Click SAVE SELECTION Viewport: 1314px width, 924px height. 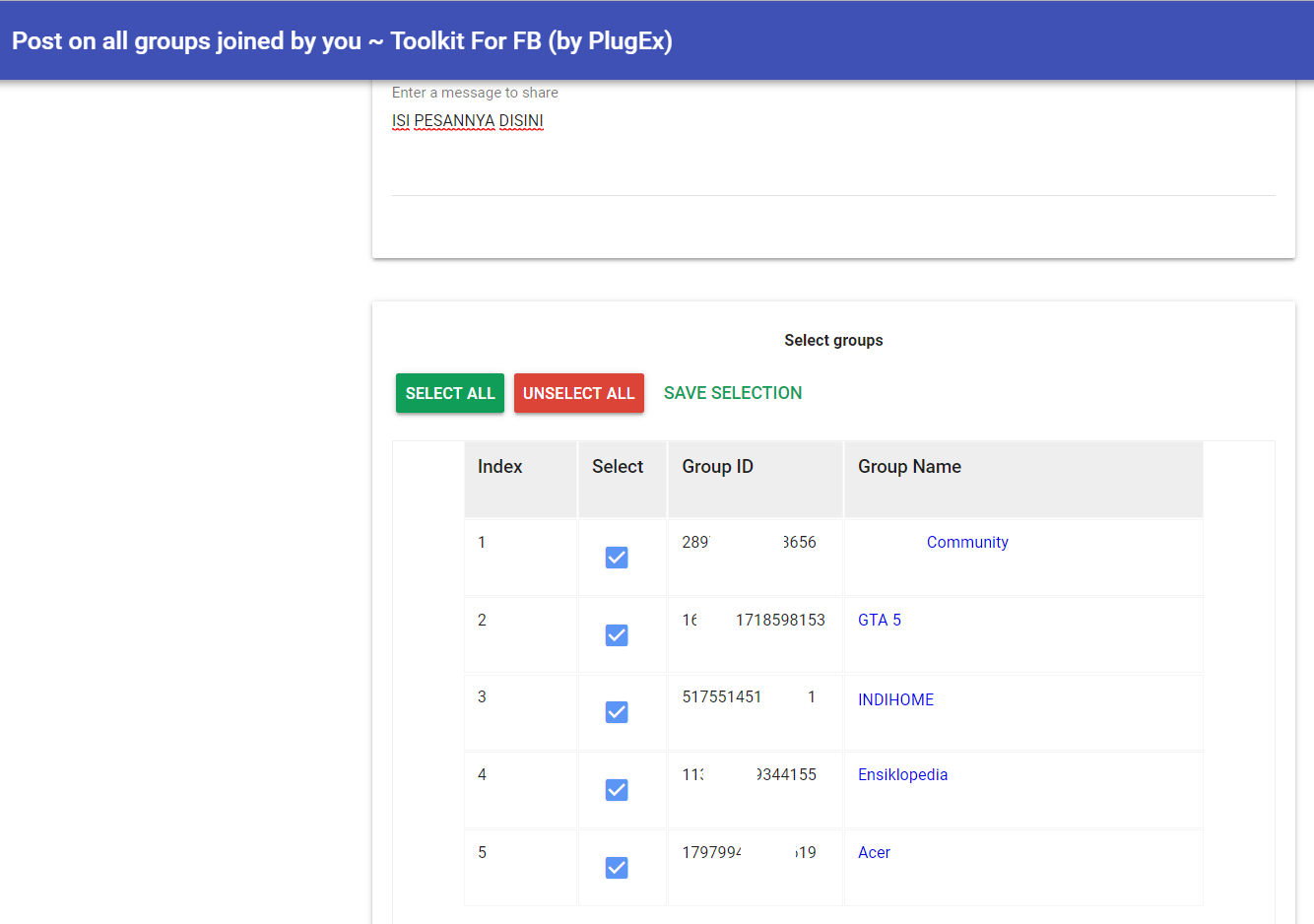(x=733, y=393)
